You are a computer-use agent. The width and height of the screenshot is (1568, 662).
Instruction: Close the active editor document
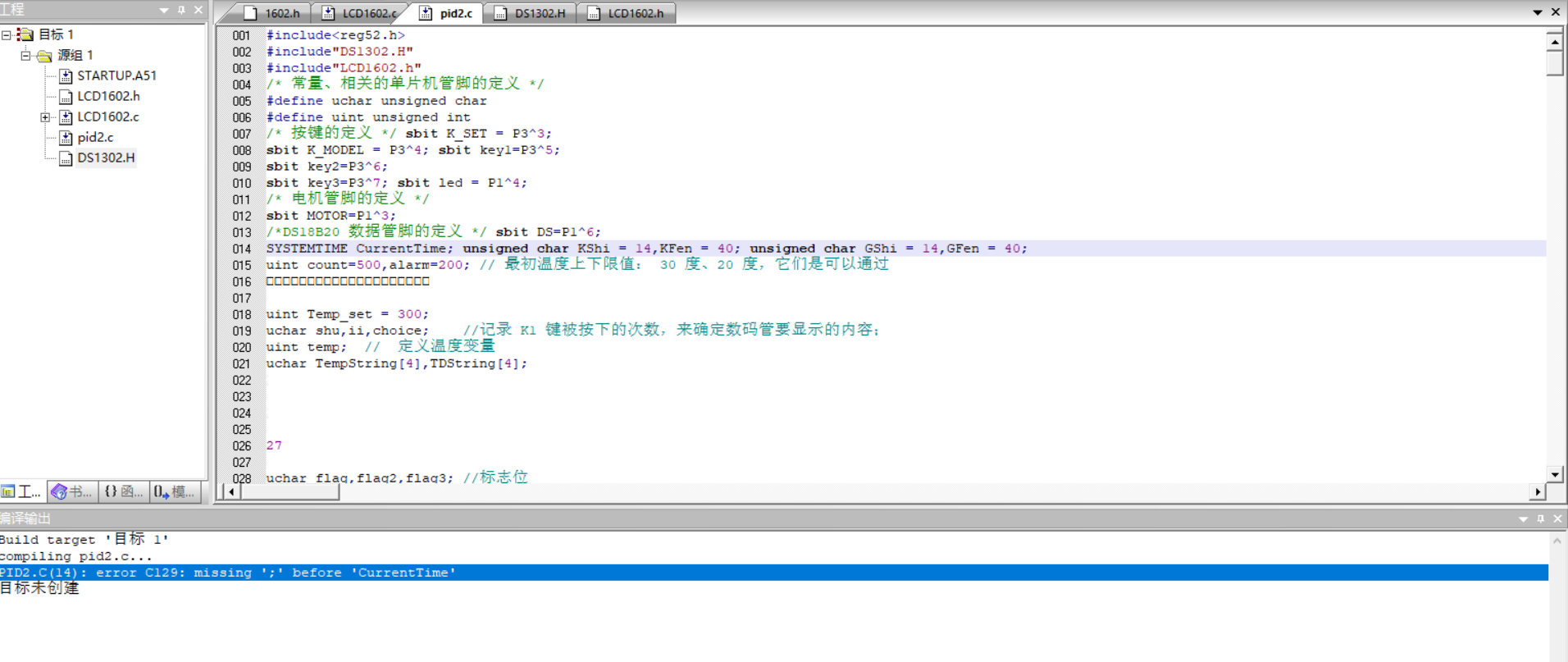coord(1556,12)
